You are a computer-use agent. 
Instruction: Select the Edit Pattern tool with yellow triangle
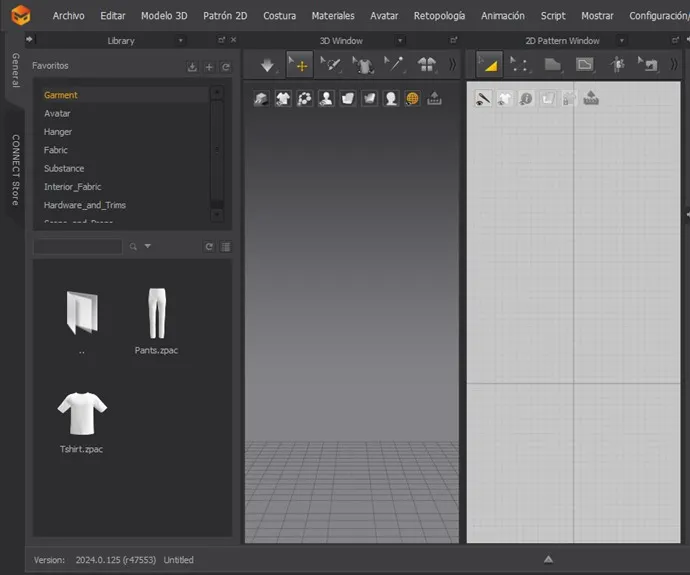coord(489,65)
